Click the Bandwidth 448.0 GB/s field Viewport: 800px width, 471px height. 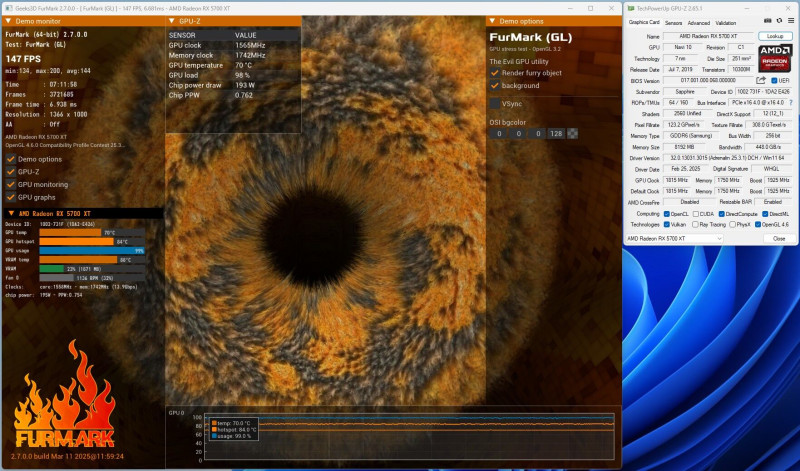[768, 147]
